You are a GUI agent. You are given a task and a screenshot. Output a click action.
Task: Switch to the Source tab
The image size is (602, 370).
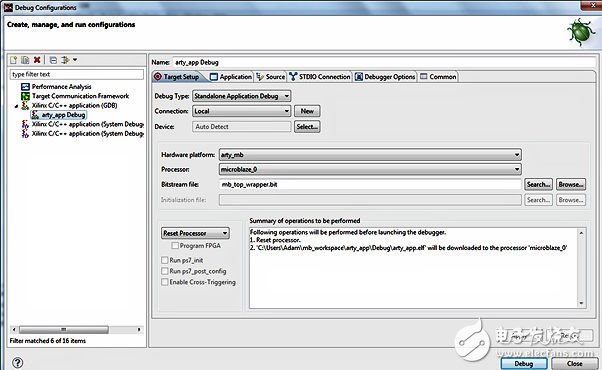click(x=271, y=77)
